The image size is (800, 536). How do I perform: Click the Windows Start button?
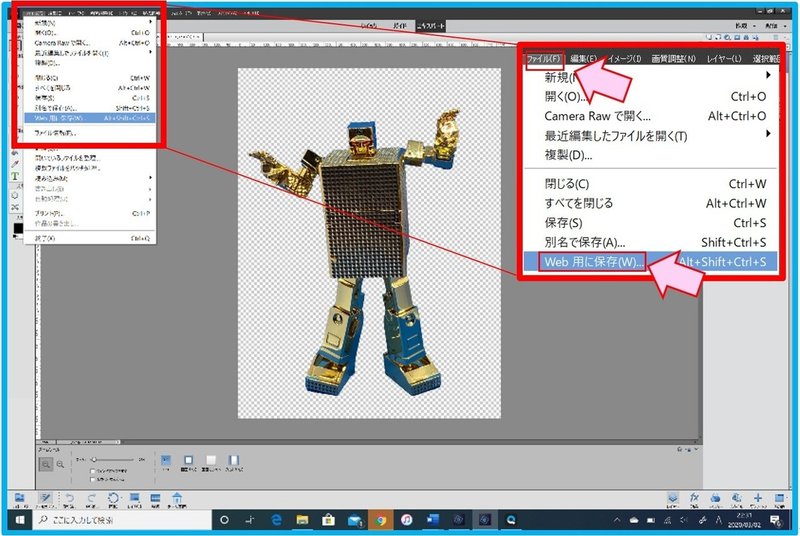(20, 520)
